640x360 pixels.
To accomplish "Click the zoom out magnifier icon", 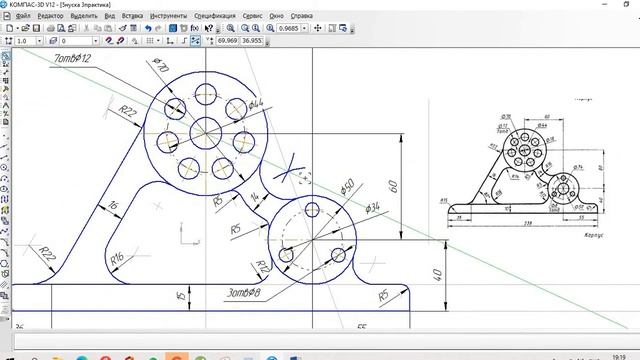I will tap(256, 28).
